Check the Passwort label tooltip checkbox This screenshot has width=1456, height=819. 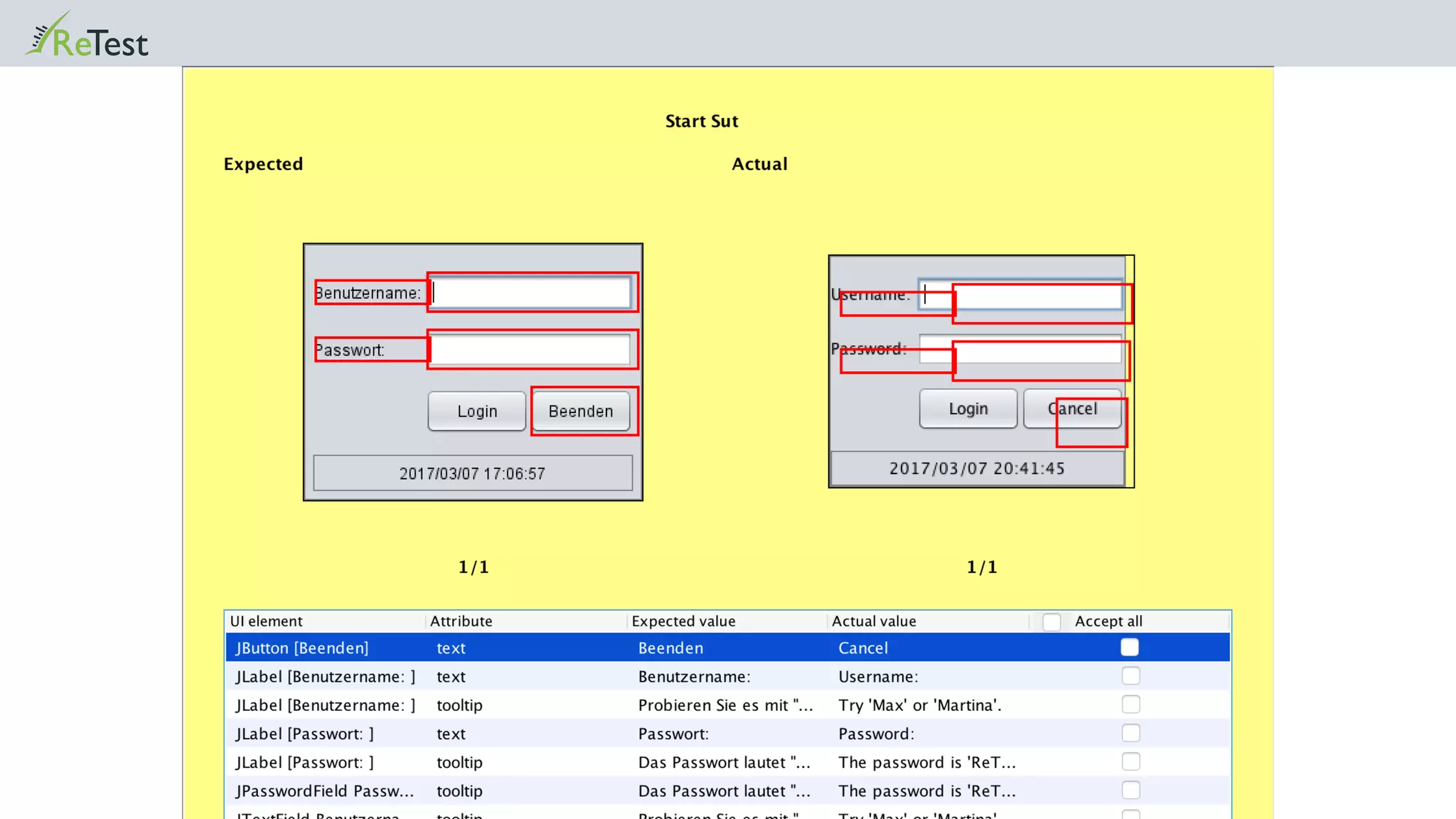[x=1130, y=762]
